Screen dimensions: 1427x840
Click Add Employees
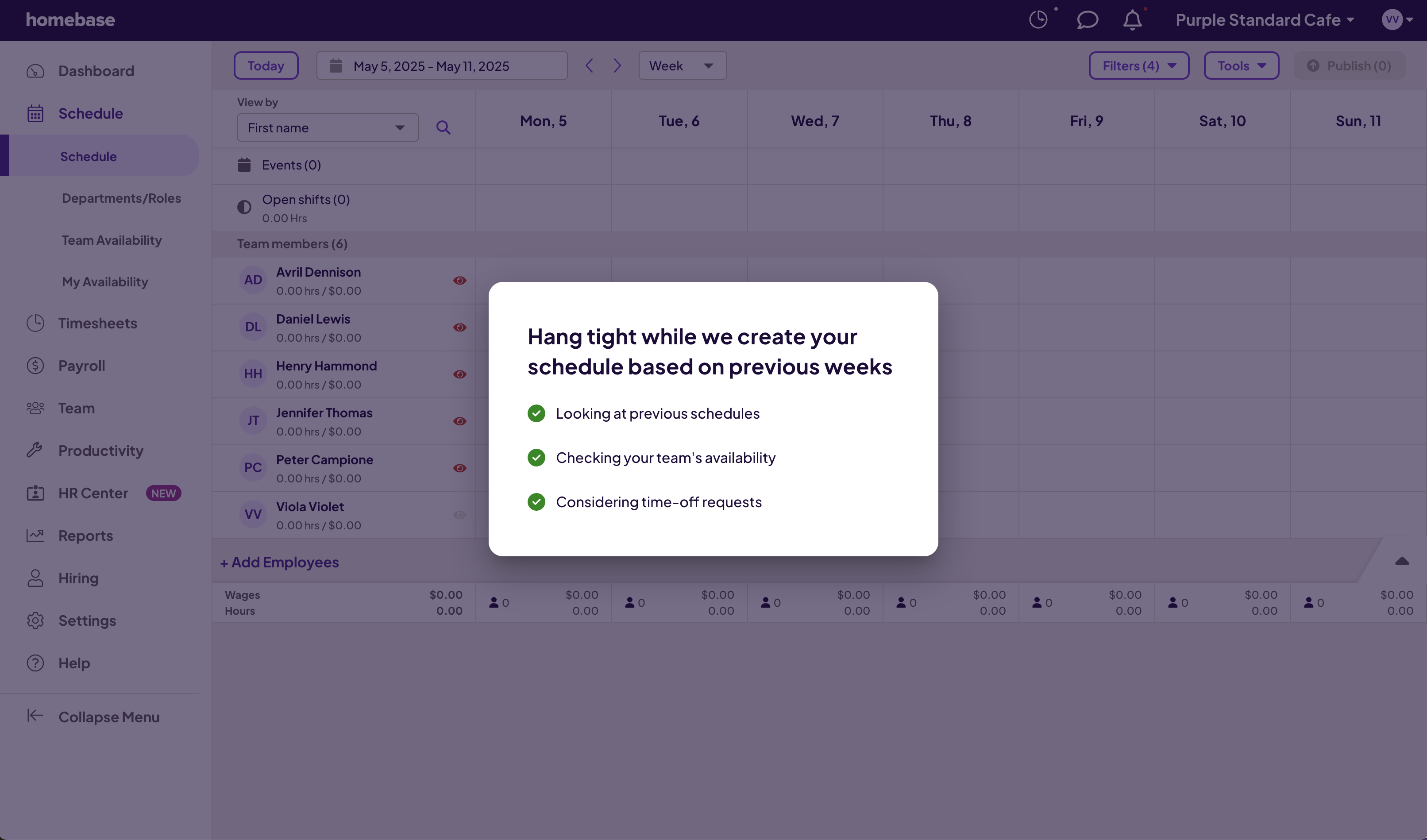click(279, 562)
